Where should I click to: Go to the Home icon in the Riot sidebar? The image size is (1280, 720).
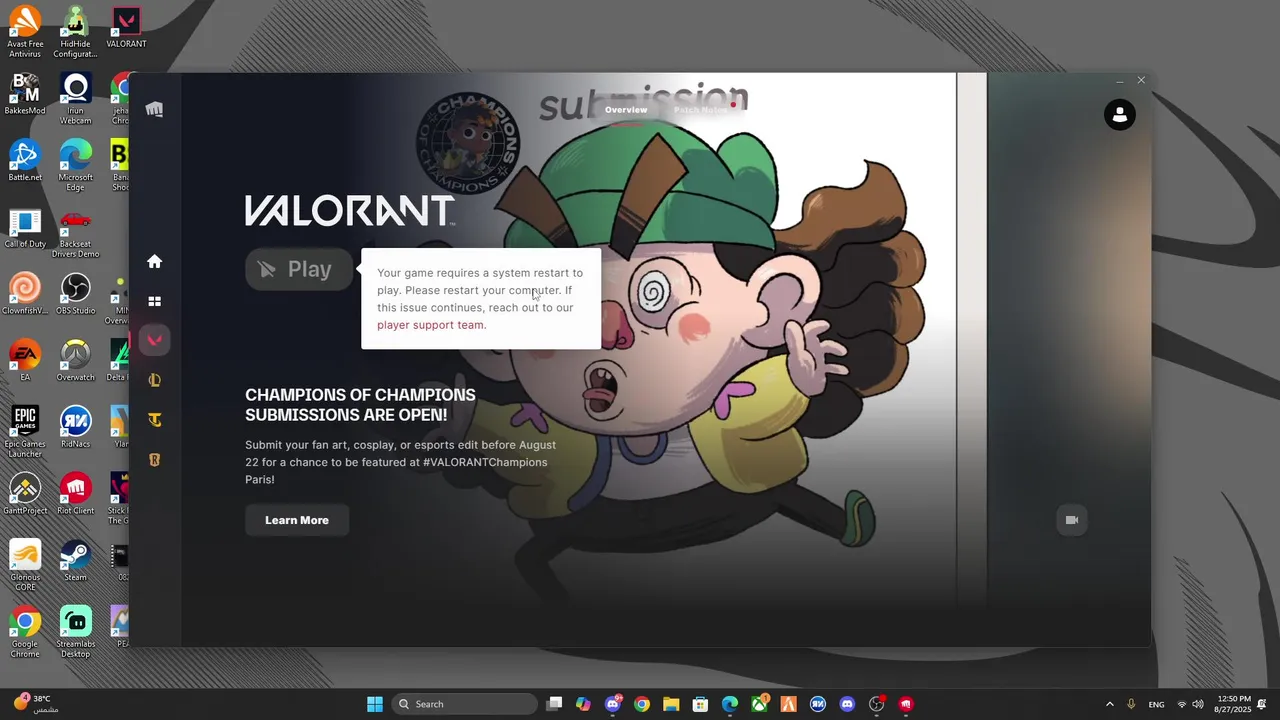[x=154, y=261]
